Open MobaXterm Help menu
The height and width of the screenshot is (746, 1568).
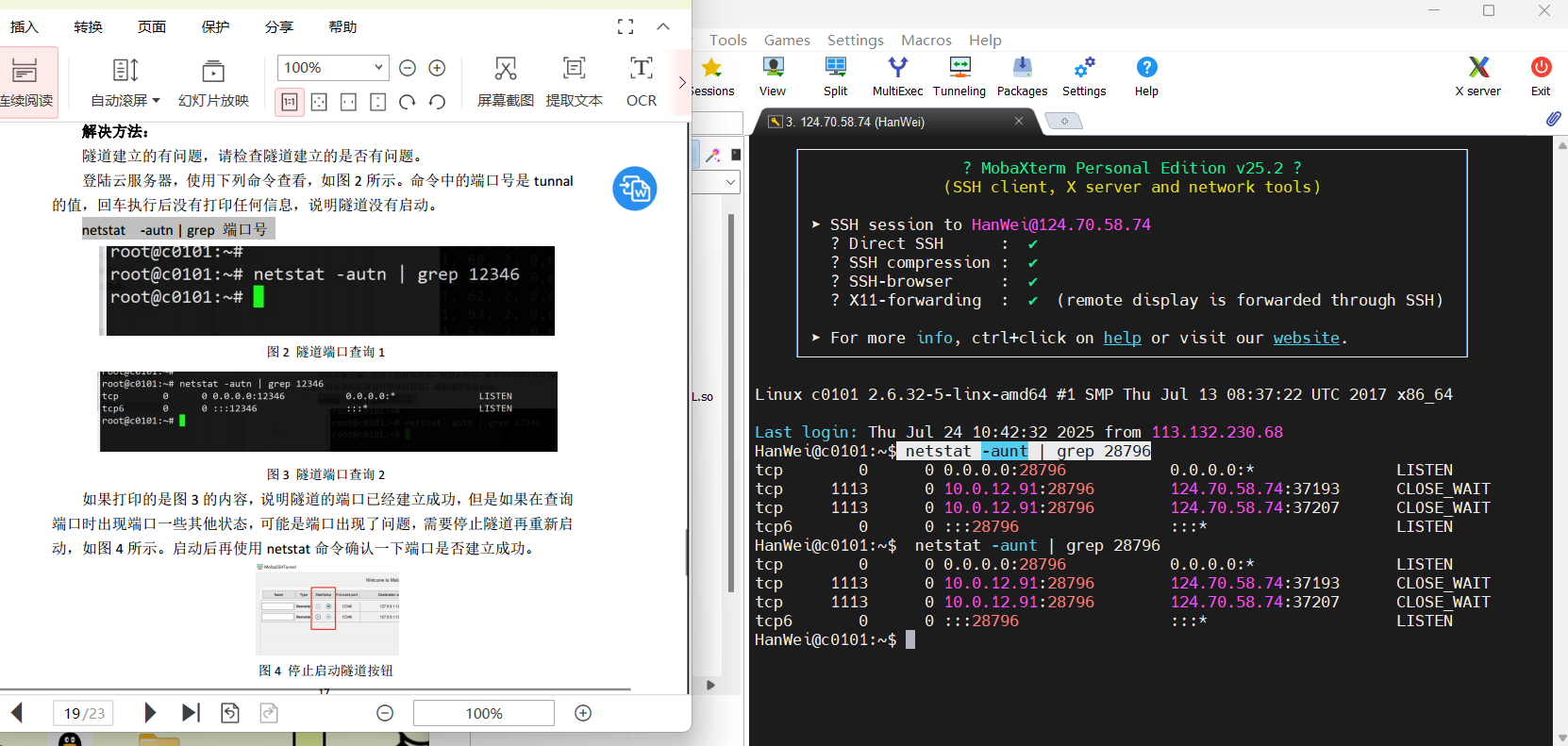pos(985,40)
